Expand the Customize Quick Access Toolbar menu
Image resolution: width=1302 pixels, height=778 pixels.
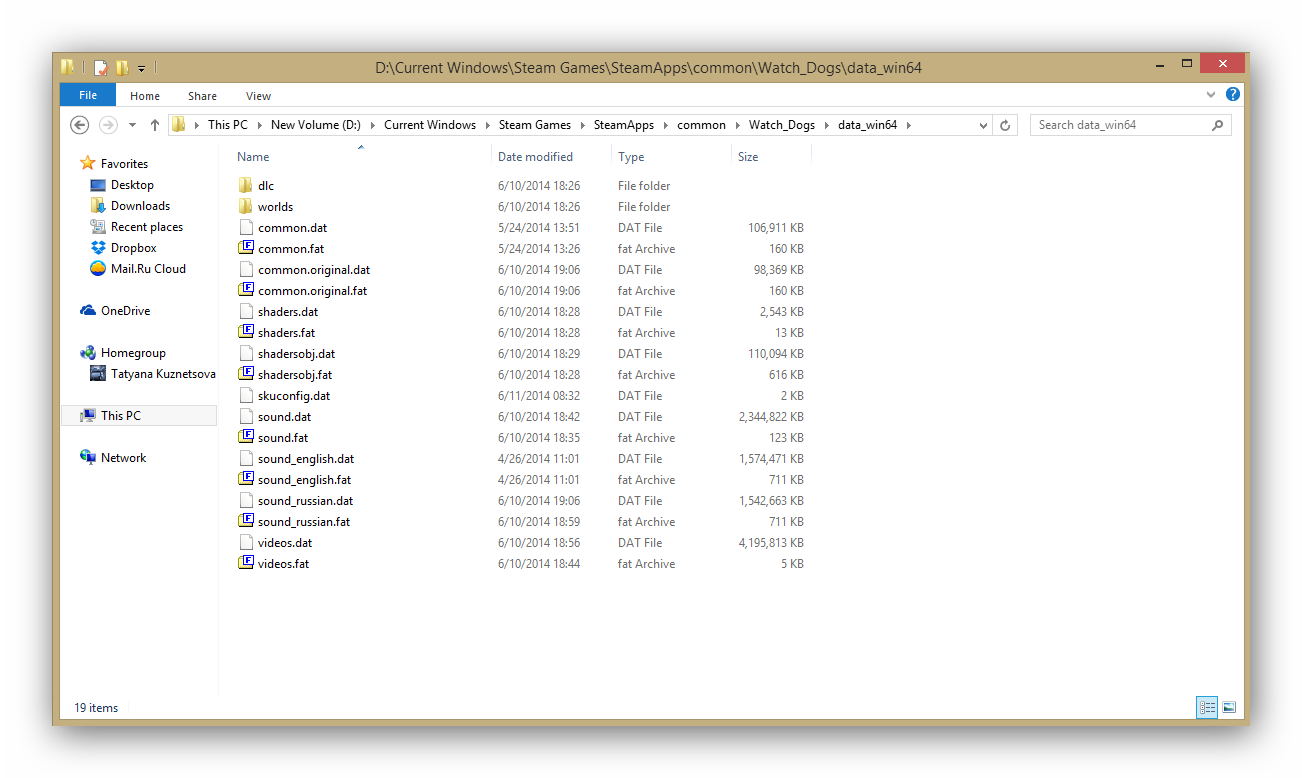coord(142,69)
